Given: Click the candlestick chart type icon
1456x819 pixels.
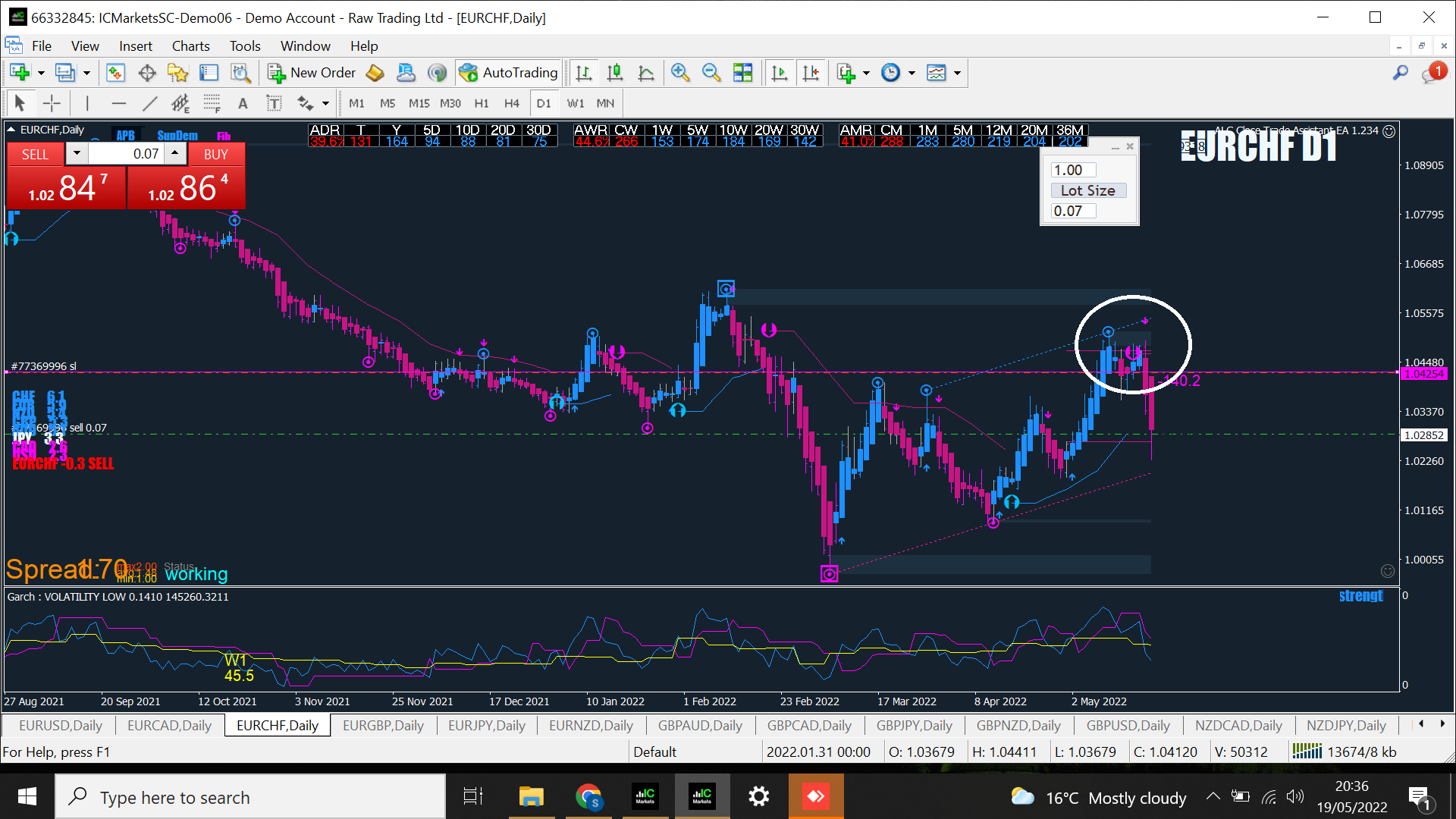Looking at the screenshot, I should tap(615, 73).
